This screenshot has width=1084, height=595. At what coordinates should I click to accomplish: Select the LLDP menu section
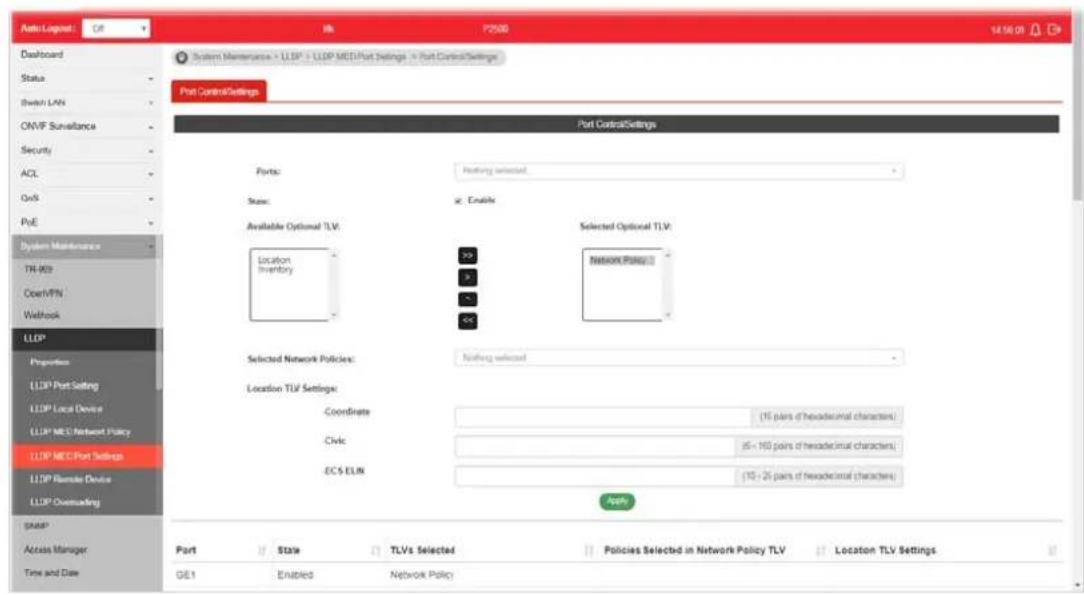coord(84,339)
